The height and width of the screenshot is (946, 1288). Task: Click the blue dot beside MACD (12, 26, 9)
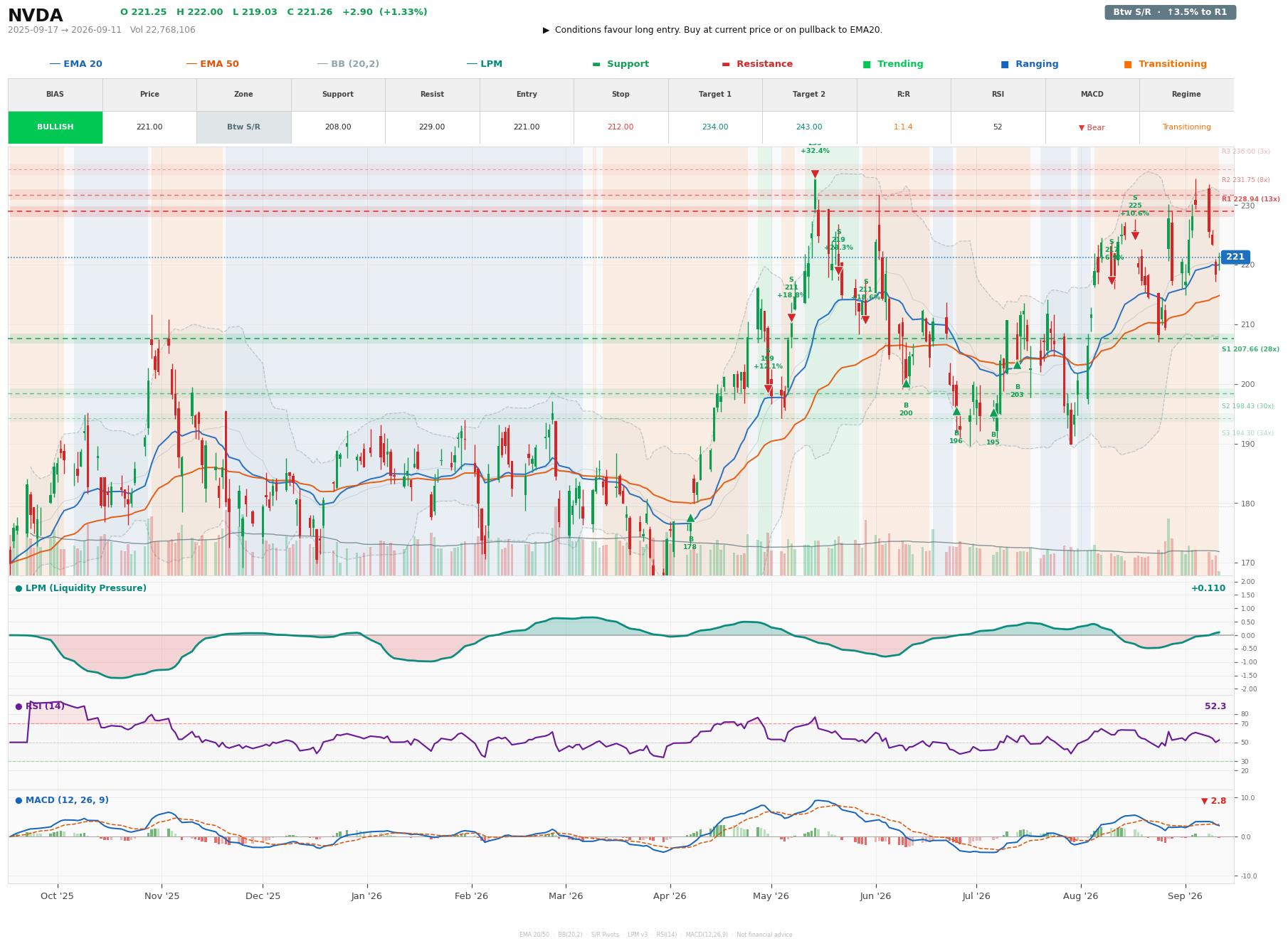tap(19, 800)
